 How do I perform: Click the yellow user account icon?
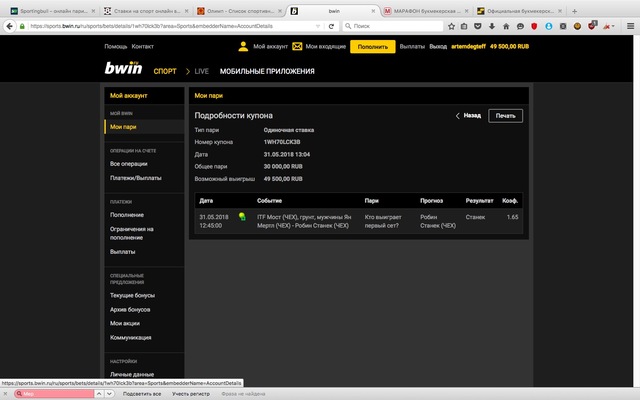[x=243, y=47]
